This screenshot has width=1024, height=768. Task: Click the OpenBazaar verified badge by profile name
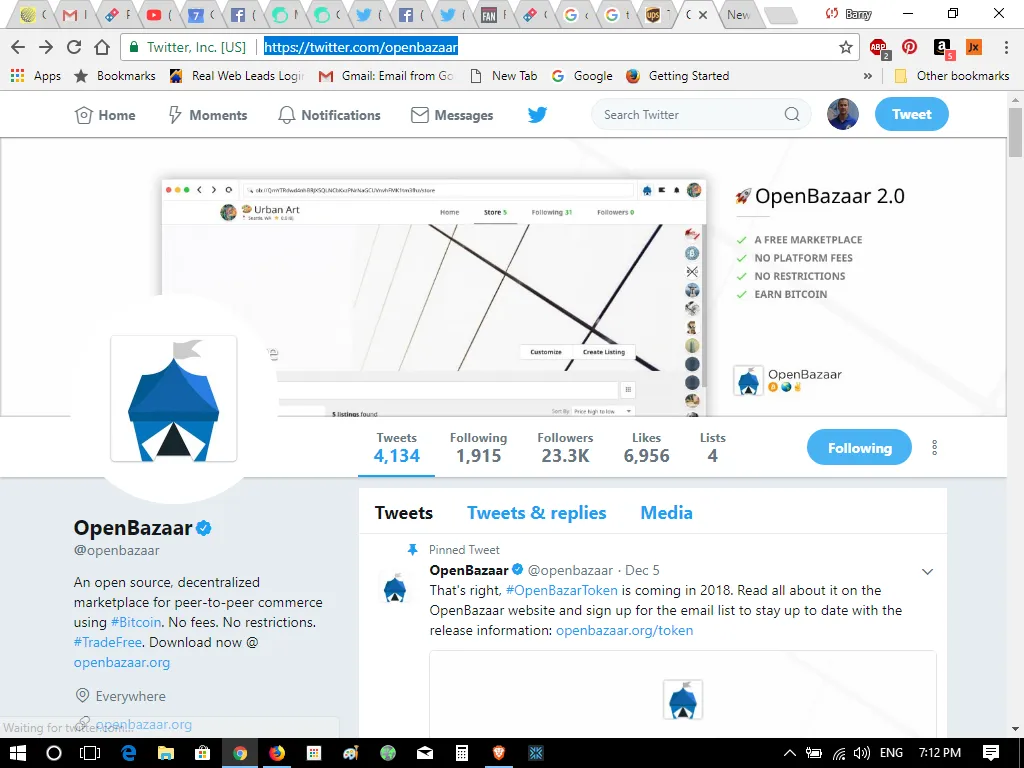pos(204,528)
